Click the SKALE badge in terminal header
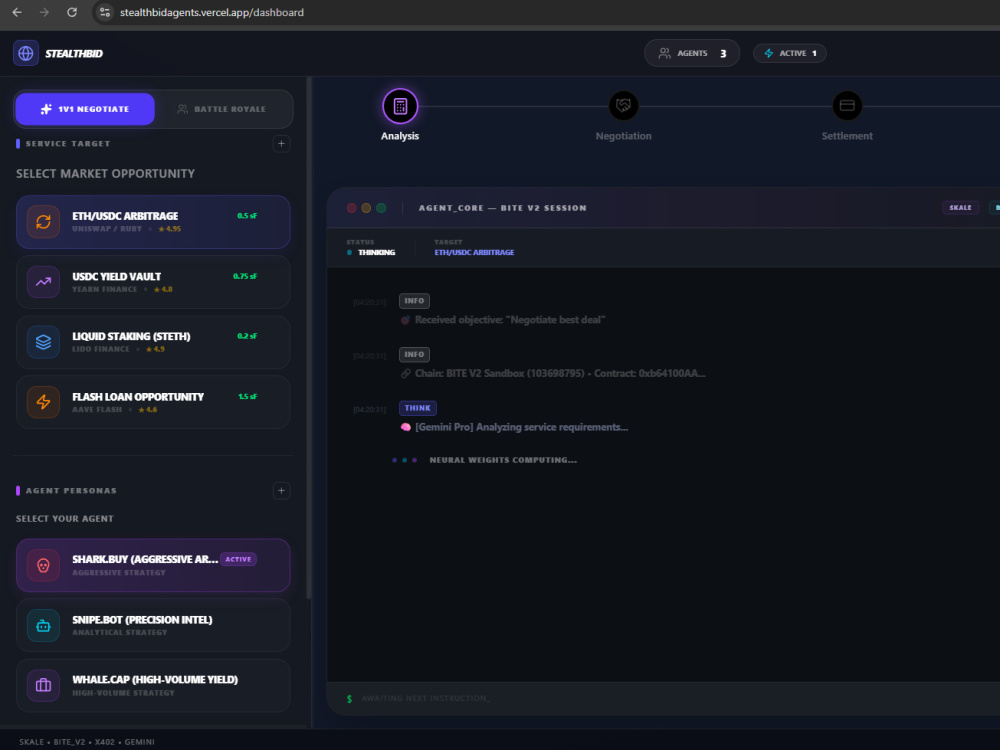This screenshot has height=750, width=1000. click(x=960, y=207)
